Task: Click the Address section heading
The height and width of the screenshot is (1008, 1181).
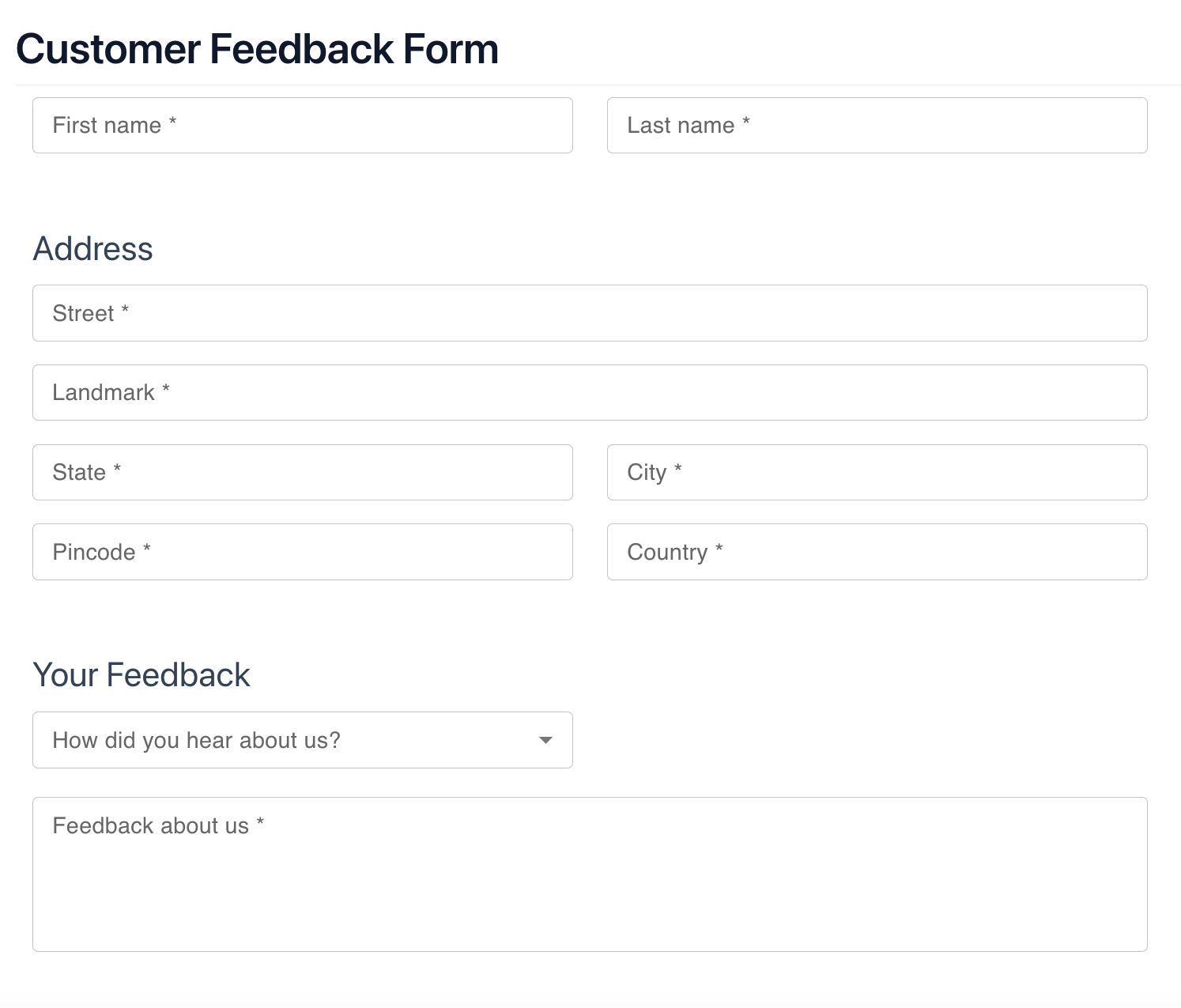Action: [x=92, y=248]
